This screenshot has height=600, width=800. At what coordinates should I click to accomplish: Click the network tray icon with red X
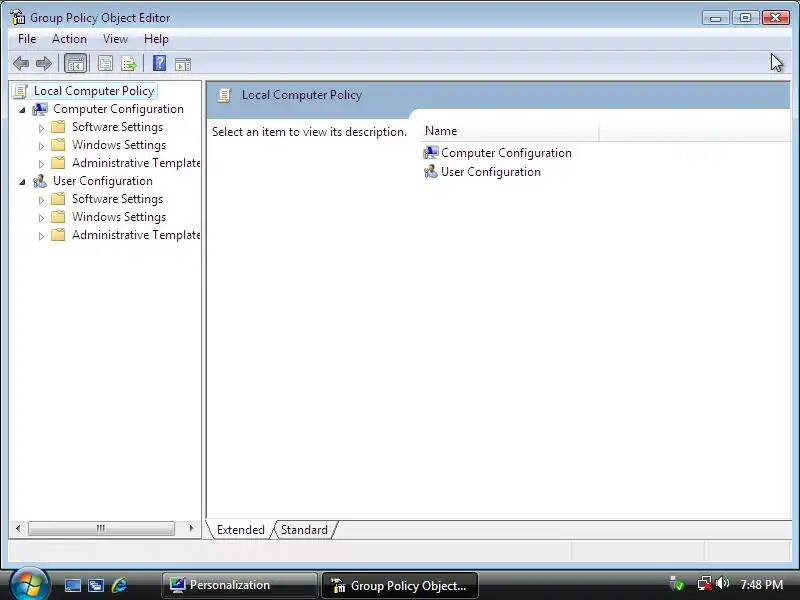(x=705, y=583)
